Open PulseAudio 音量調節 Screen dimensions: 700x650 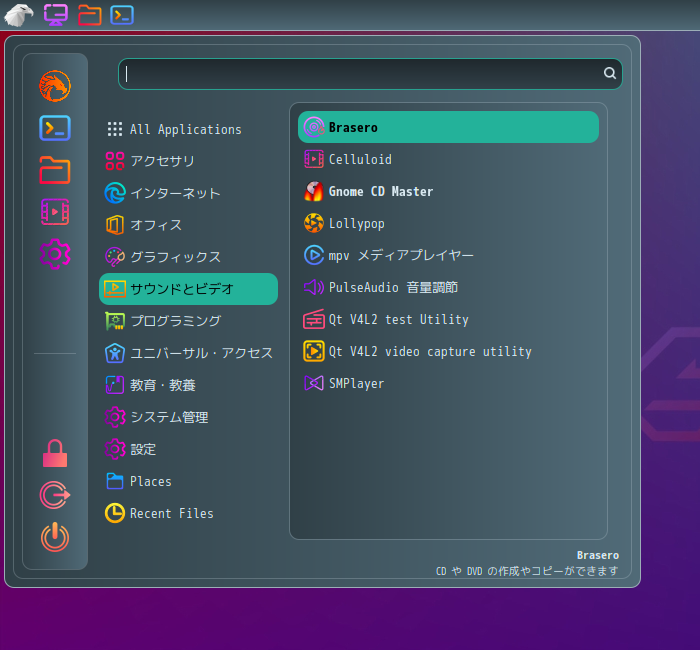point(448,287)
